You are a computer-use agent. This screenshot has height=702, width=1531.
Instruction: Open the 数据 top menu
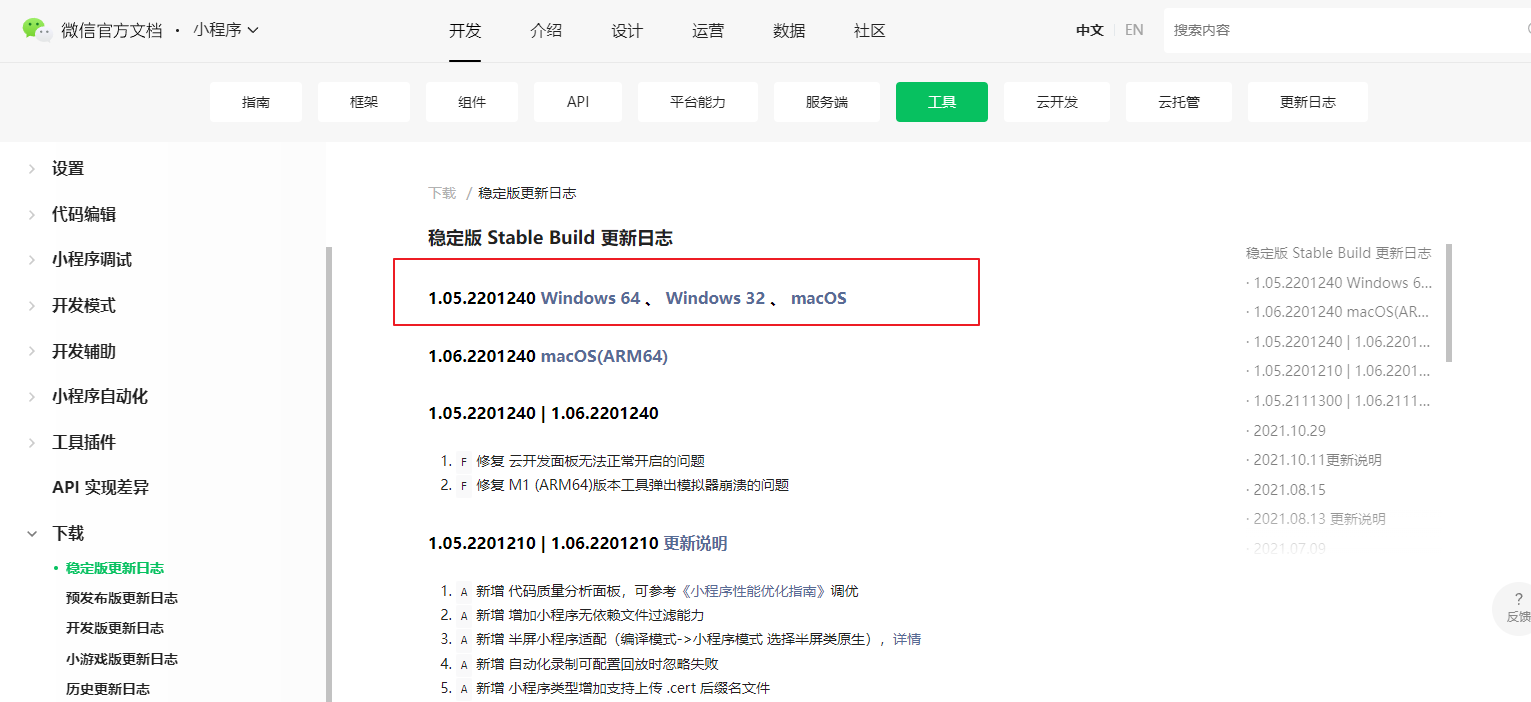point(789,31)
